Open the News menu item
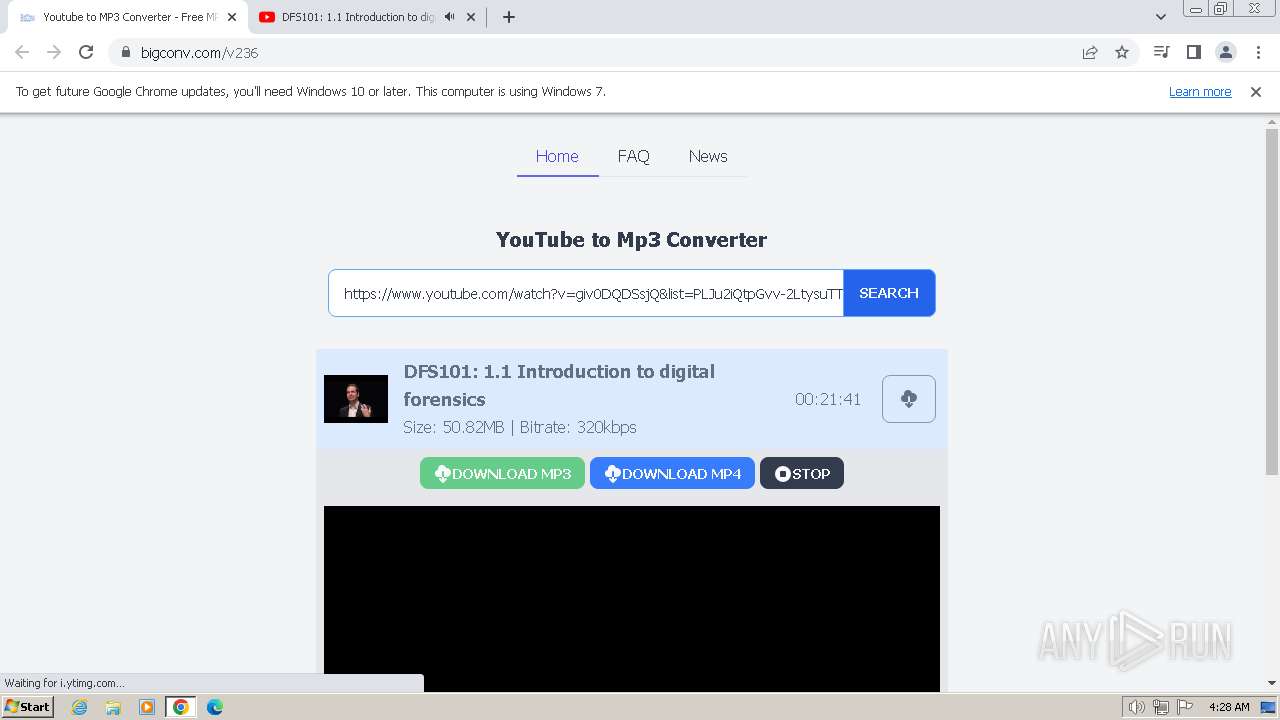 click(708, 156)
